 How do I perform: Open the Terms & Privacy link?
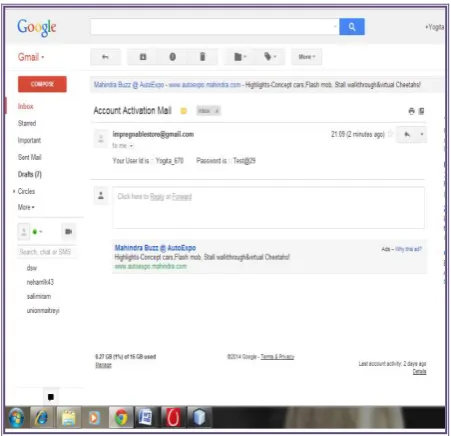coord(277,357)
